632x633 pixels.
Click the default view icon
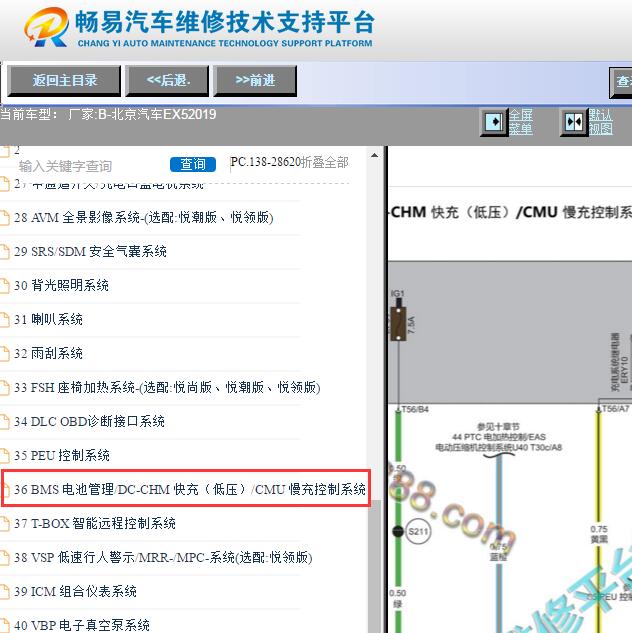[x=574, y=122]
